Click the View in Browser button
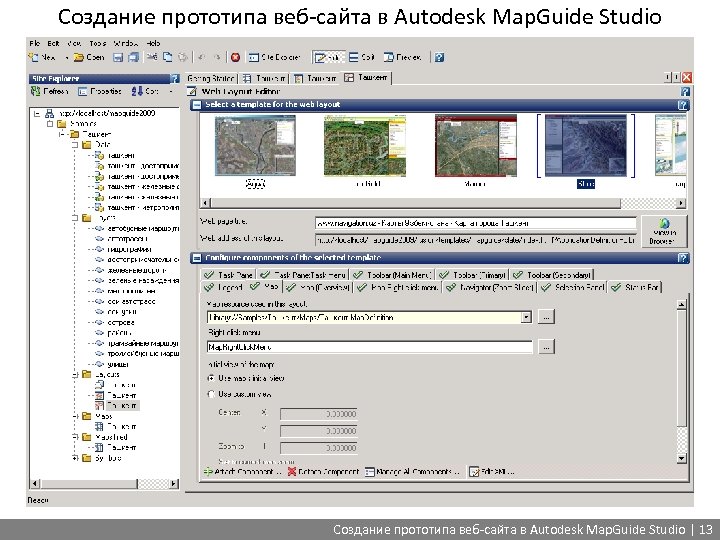This screenshot has width=720, height=540. (x=664, y=232)
